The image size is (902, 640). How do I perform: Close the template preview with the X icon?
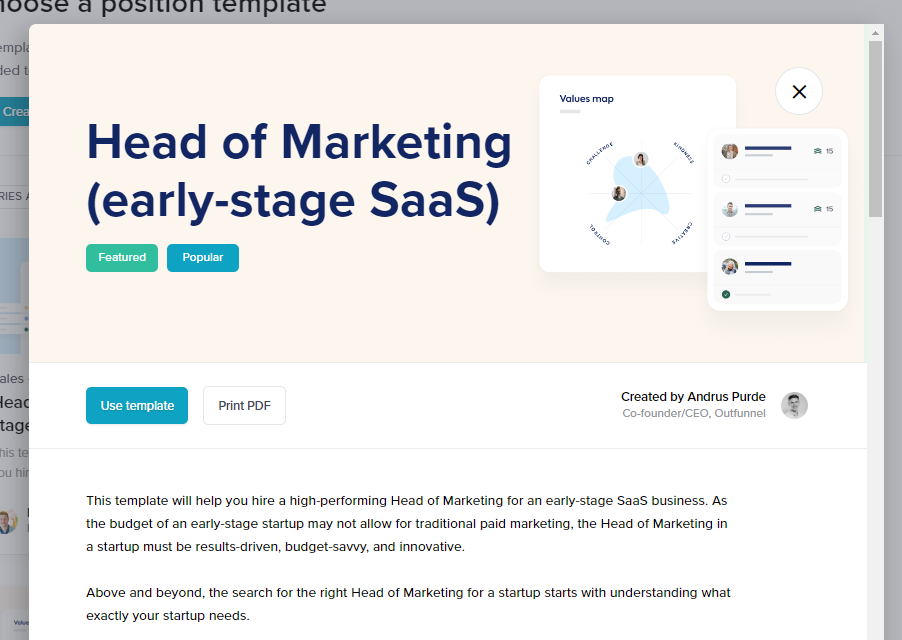tap(798, 92)
